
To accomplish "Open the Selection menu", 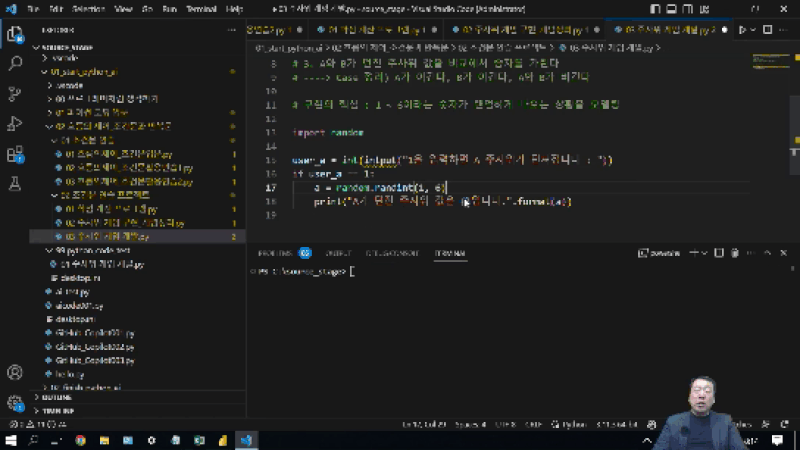I will click(x=87, y=9).
